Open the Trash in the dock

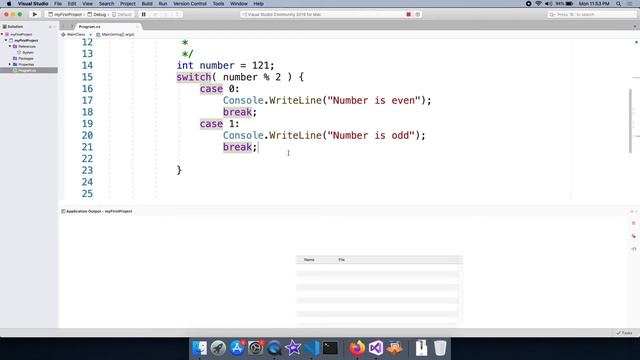440,348
